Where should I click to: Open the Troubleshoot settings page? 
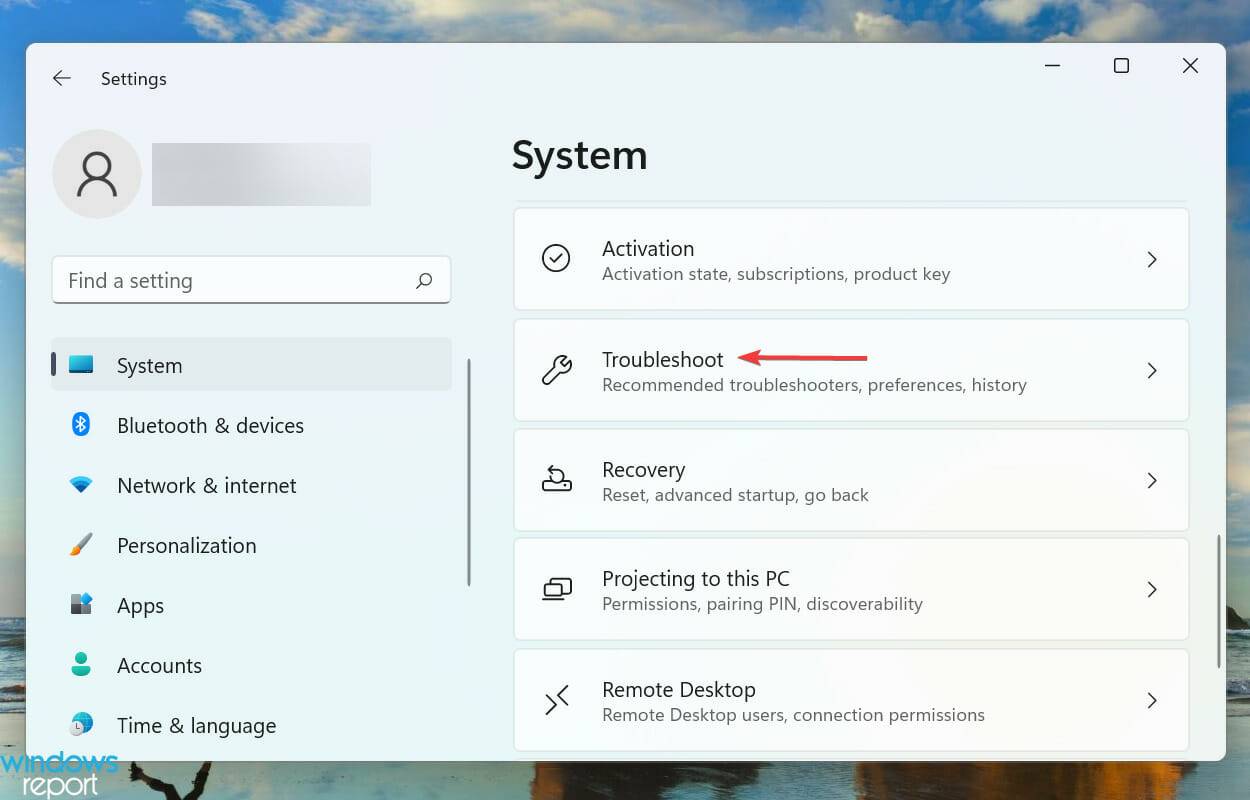(x=850, y=369)
